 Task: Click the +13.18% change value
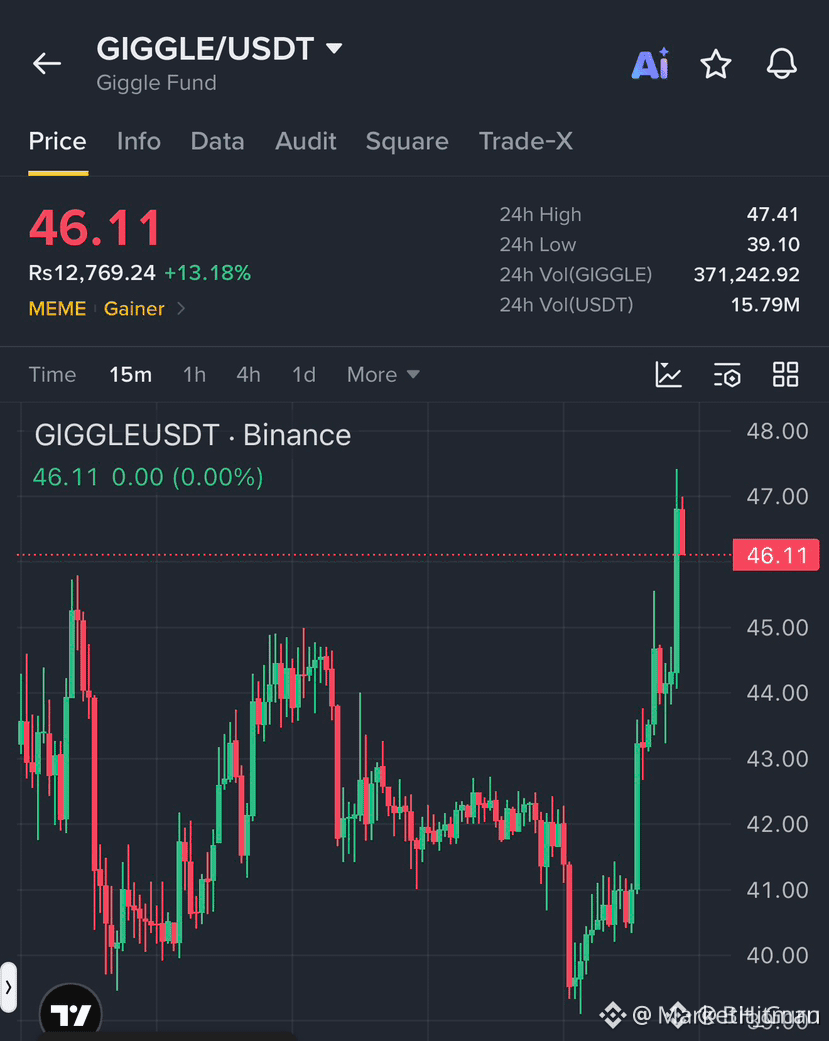click(208, 273)
